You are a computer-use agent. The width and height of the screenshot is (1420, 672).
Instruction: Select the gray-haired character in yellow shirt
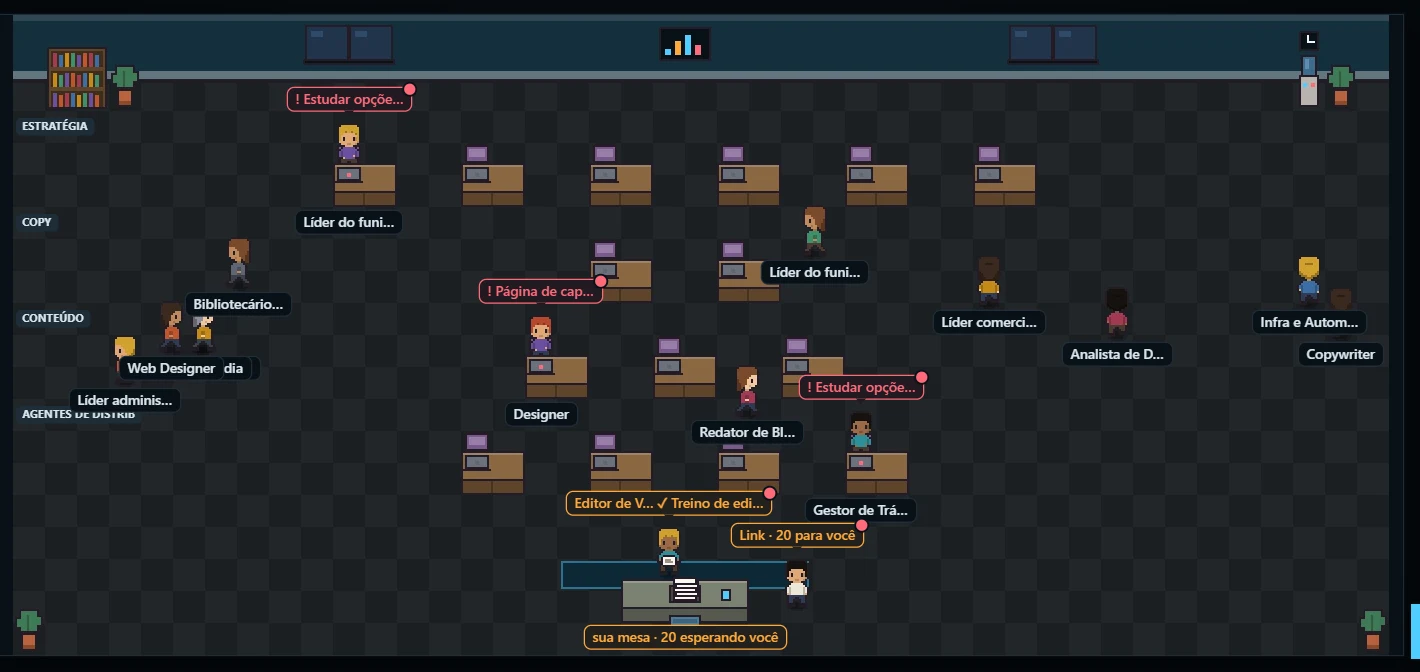(x=203, y=330)
